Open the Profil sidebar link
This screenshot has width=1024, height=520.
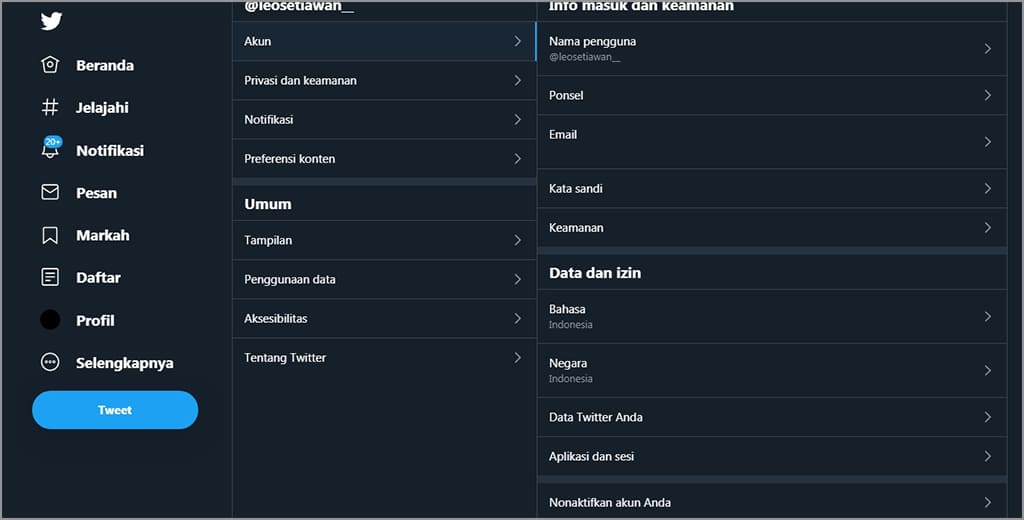95,321
